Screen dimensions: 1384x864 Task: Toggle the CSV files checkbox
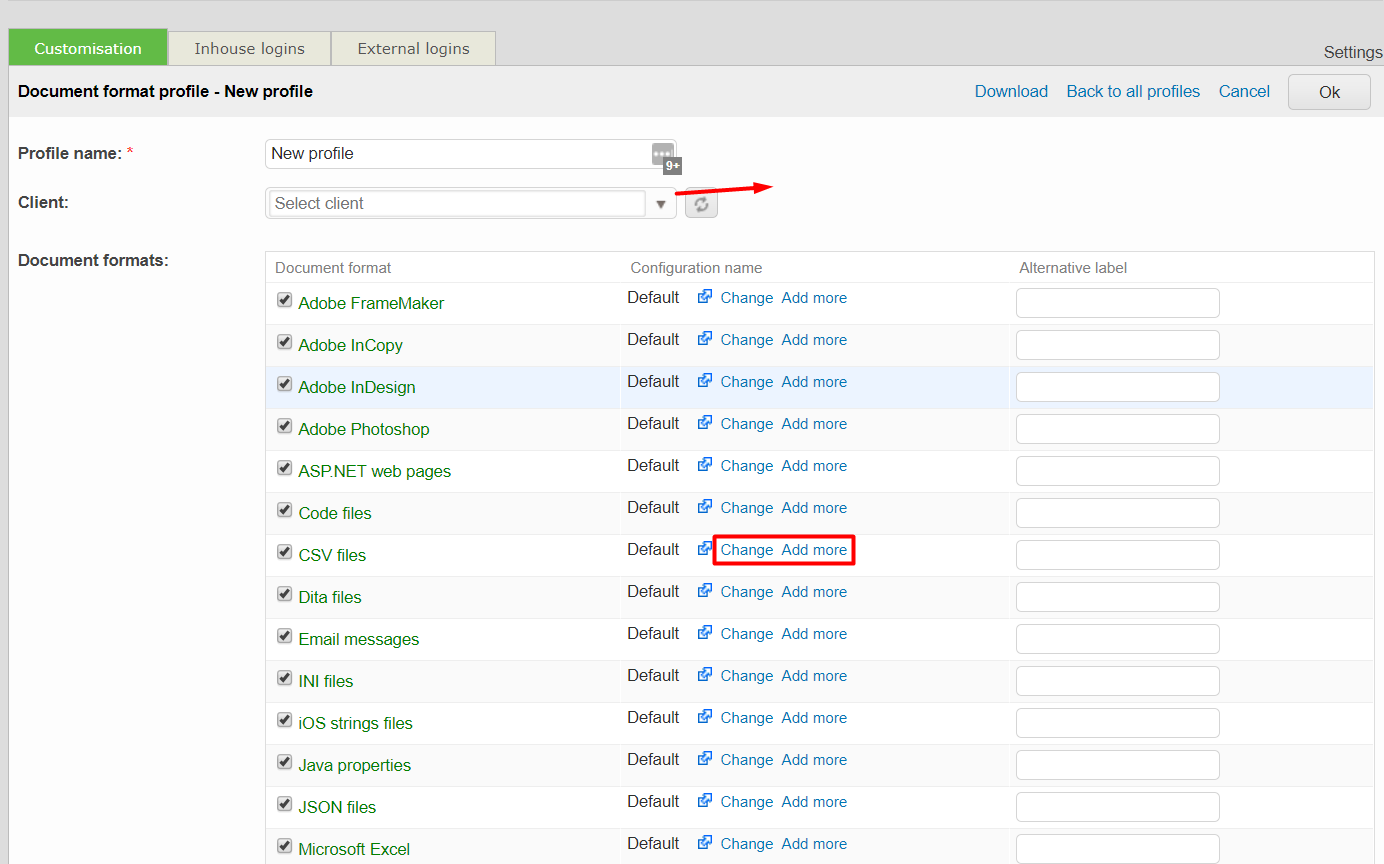pos(285,553)
